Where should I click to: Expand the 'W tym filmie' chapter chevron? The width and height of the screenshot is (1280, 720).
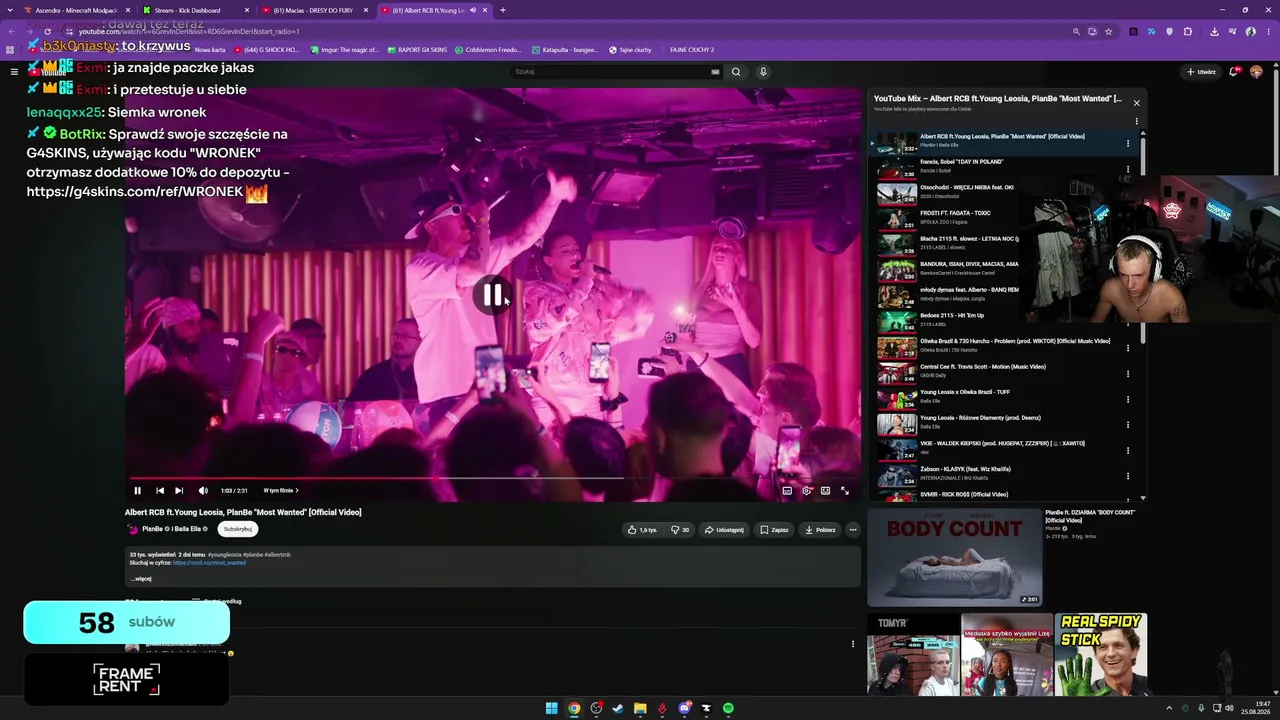[x=297, y=491]
